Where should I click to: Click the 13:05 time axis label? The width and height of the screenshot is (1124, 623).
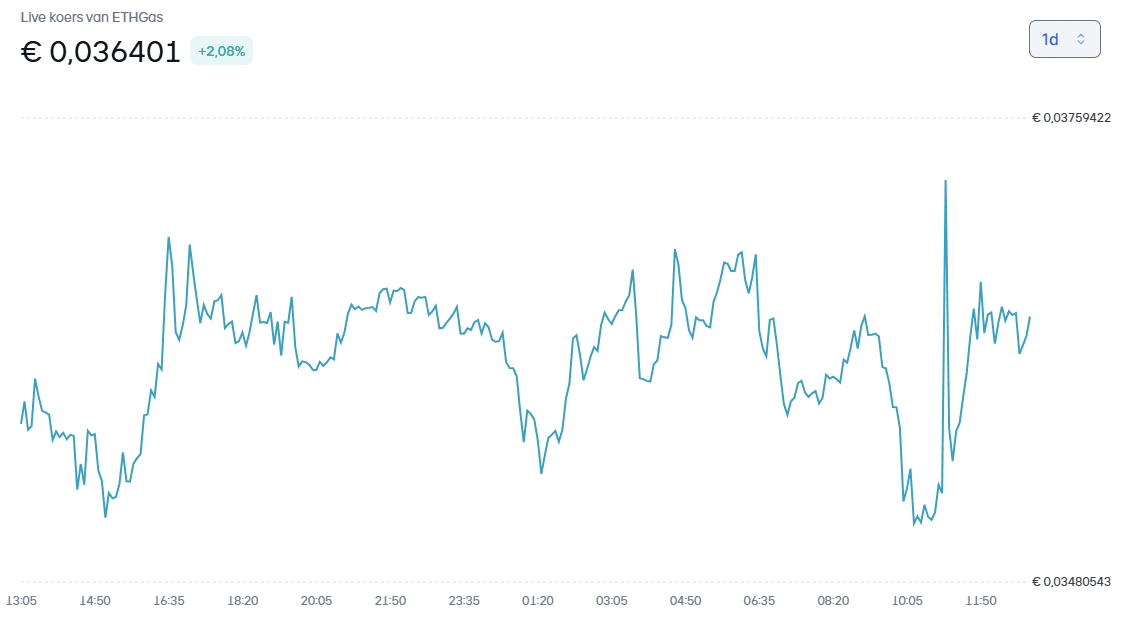(x=22, y=601)
